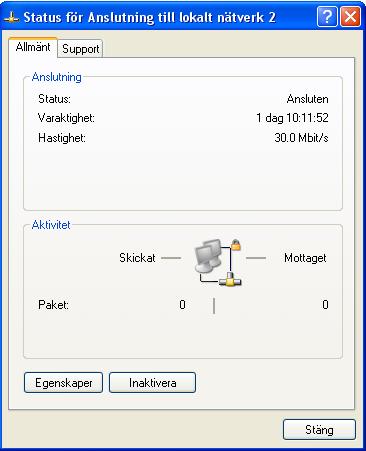This screenshot has width=366, height=451.
Task: Click the Ansluten status value
Action: click(307, 99)
